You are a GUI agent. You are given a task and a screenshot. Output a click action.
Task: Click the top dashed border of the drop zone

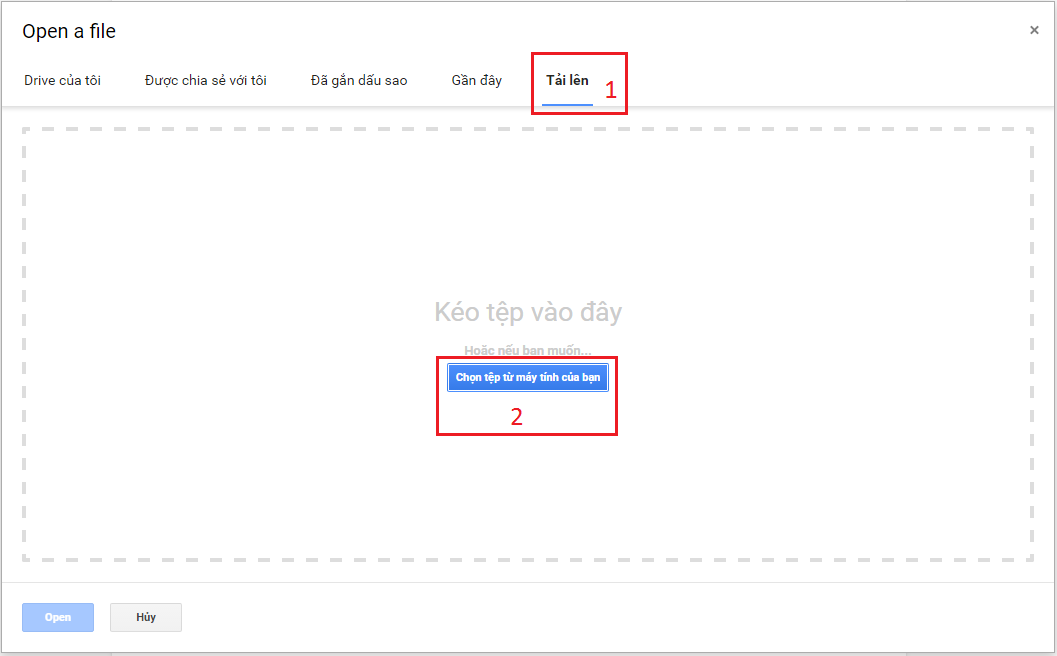528,129
